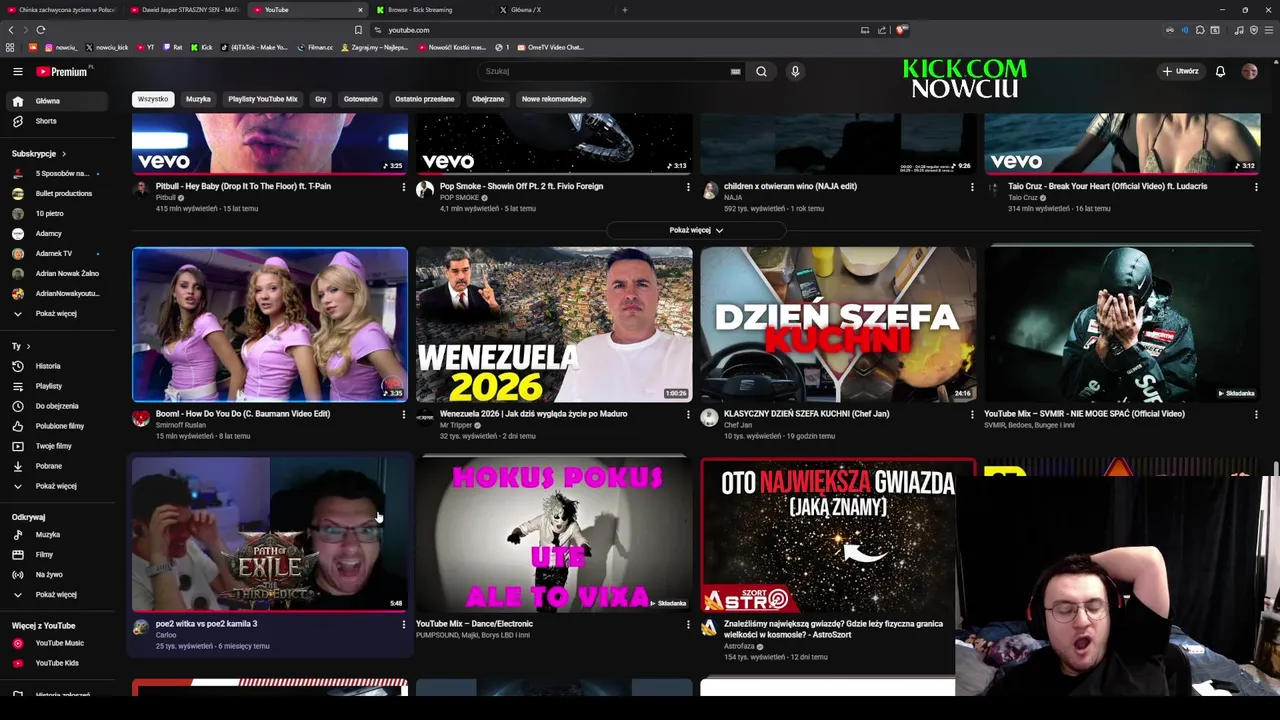Select Playlisty YouTube Mix chip

click(x=263, y=99)
